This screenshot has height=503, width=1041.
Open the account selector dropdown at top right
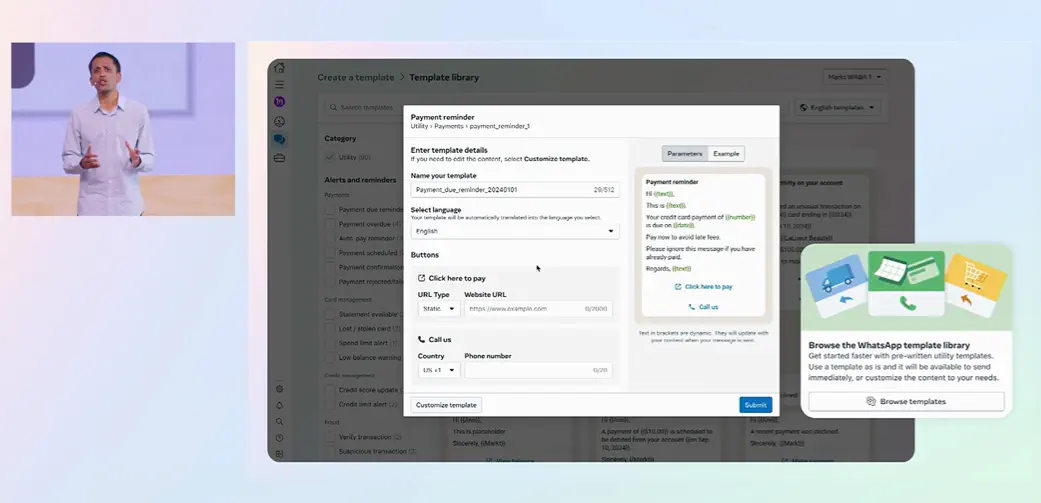coord(854,77)
